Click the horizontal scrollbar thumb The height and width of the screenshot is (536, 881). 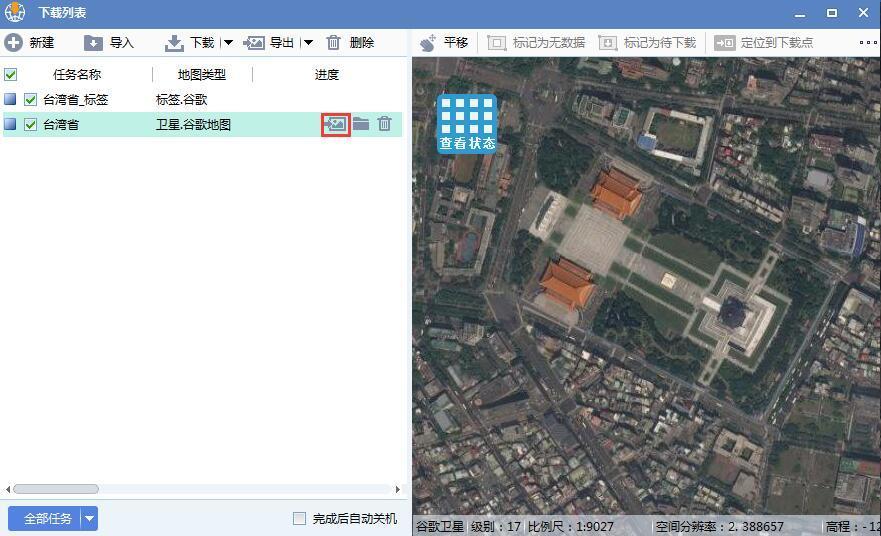[x=56, y=489]
